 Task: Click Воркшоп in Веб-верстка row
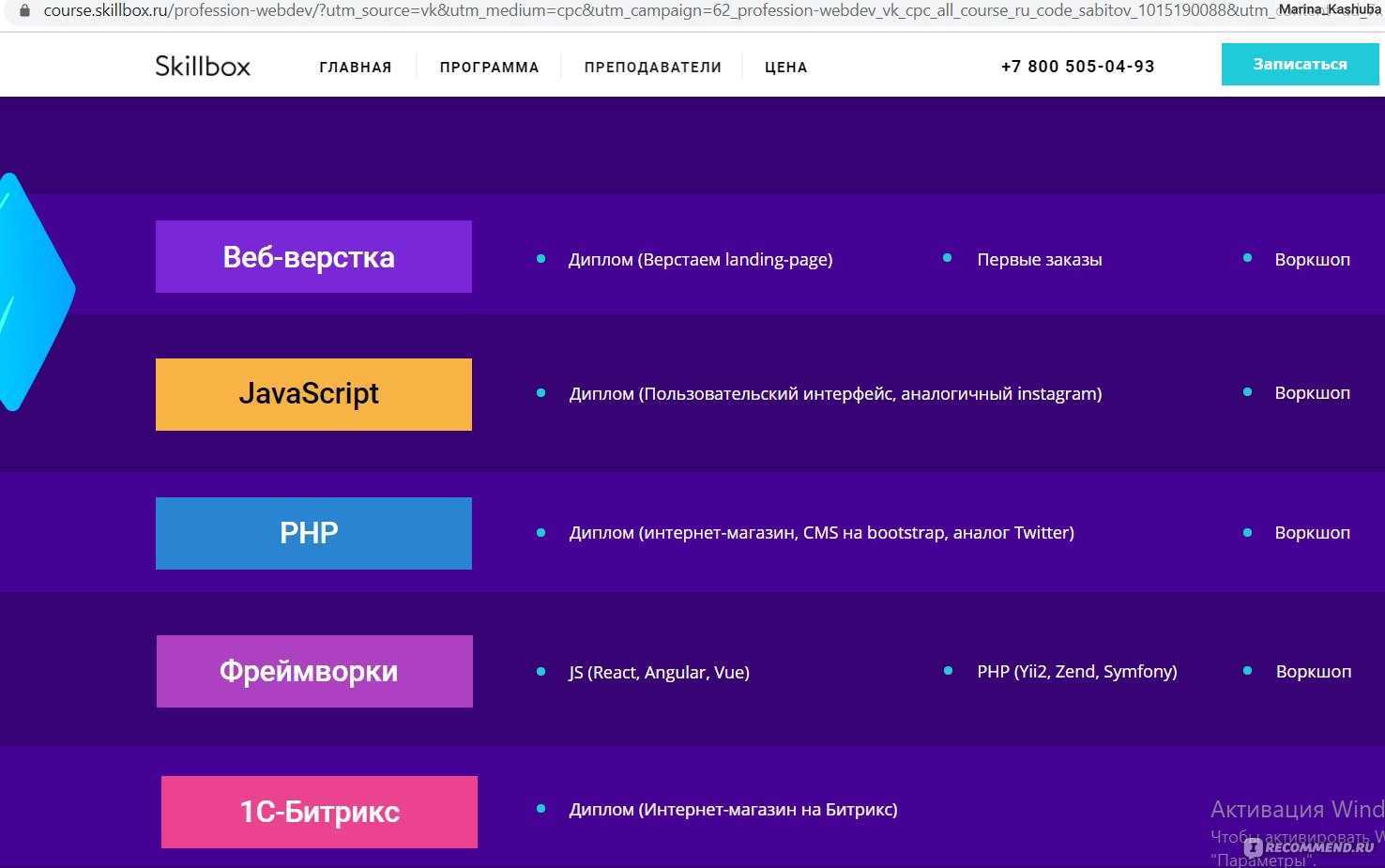coord(1312,260)
